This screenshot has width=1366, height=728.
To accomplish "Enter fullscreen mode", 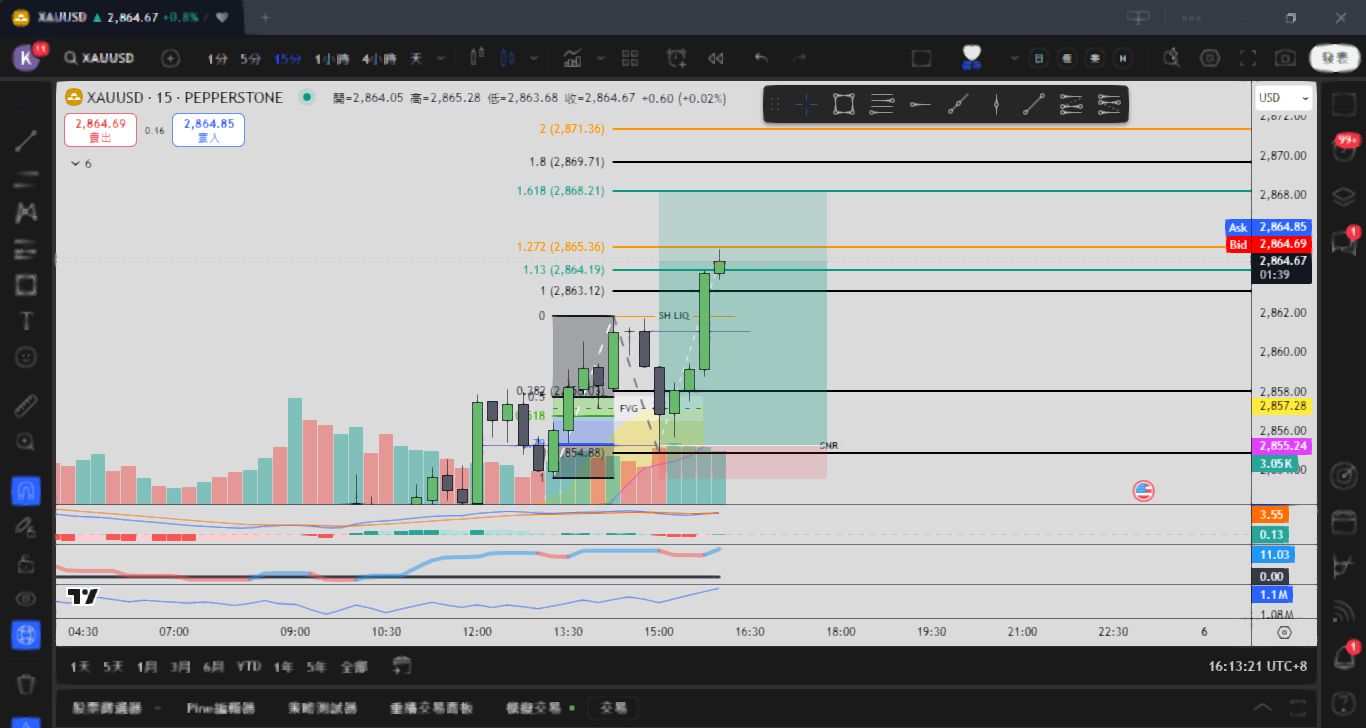I will [x=1248, y=58].
